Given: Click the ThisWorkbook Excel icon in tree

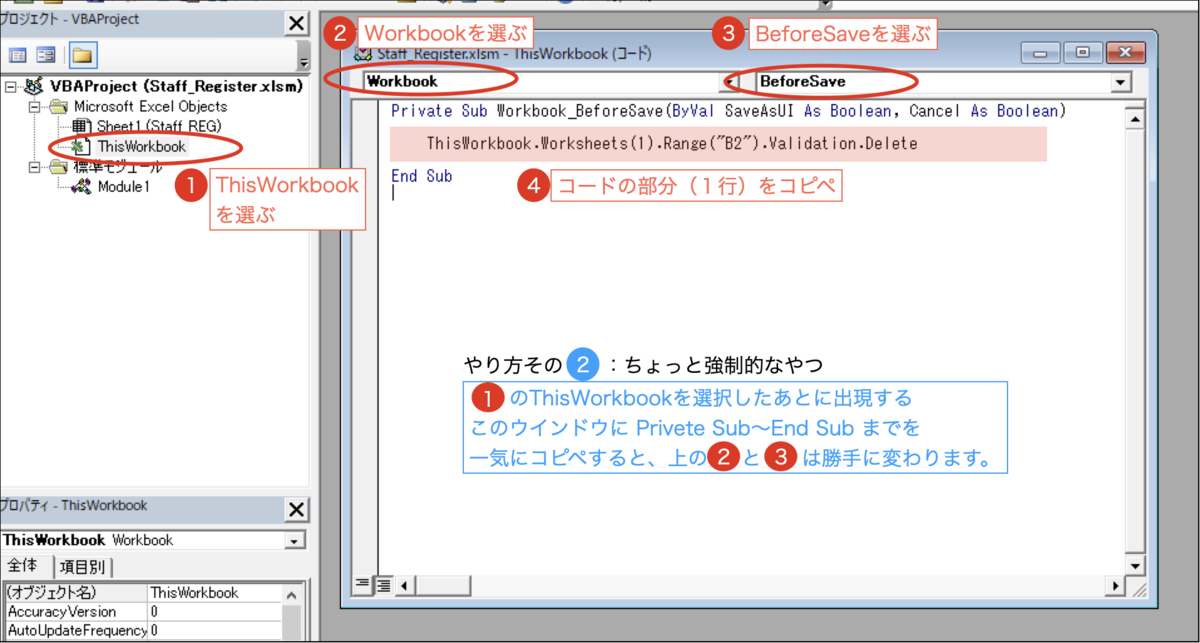Looking at the screenshot, I should point(82,146).
